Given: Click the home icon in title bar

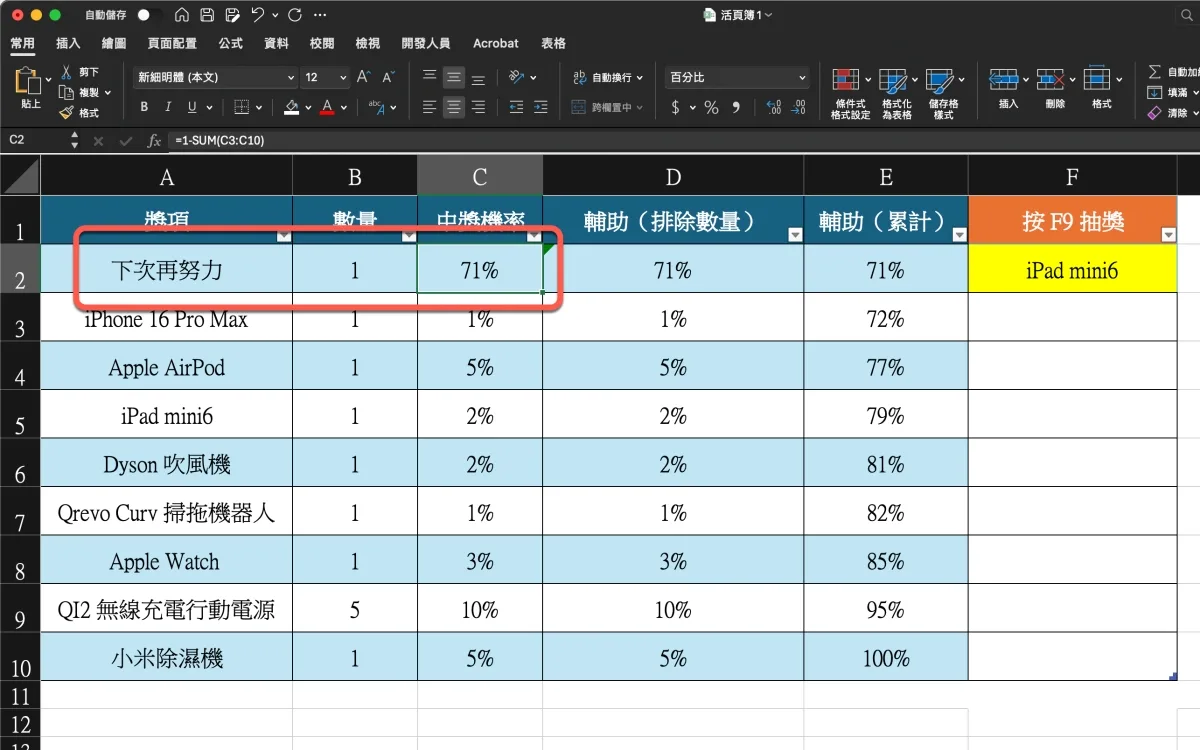Looking at the screenshot, I should [181, 15].
